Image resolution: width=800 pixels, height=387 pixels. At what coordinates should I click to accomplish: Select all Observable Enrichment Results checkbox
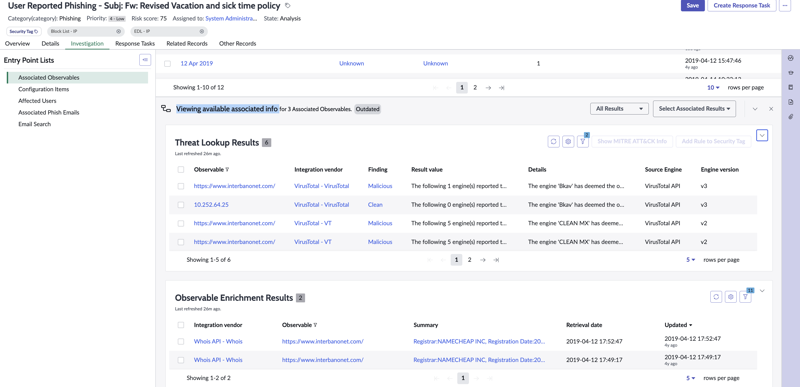[181, 325]
